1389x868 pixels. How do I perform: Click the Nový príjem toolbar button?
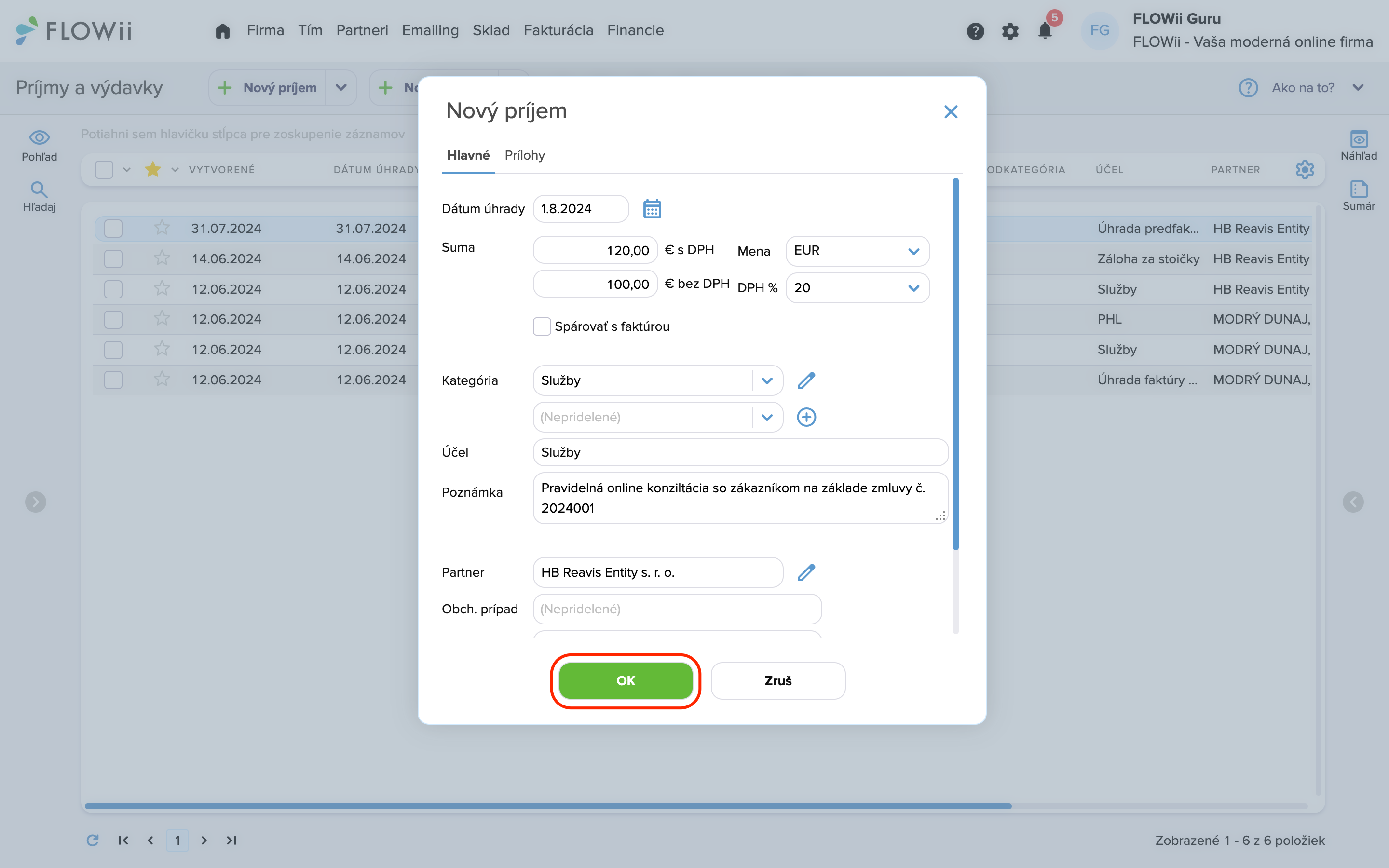point(268,88)
